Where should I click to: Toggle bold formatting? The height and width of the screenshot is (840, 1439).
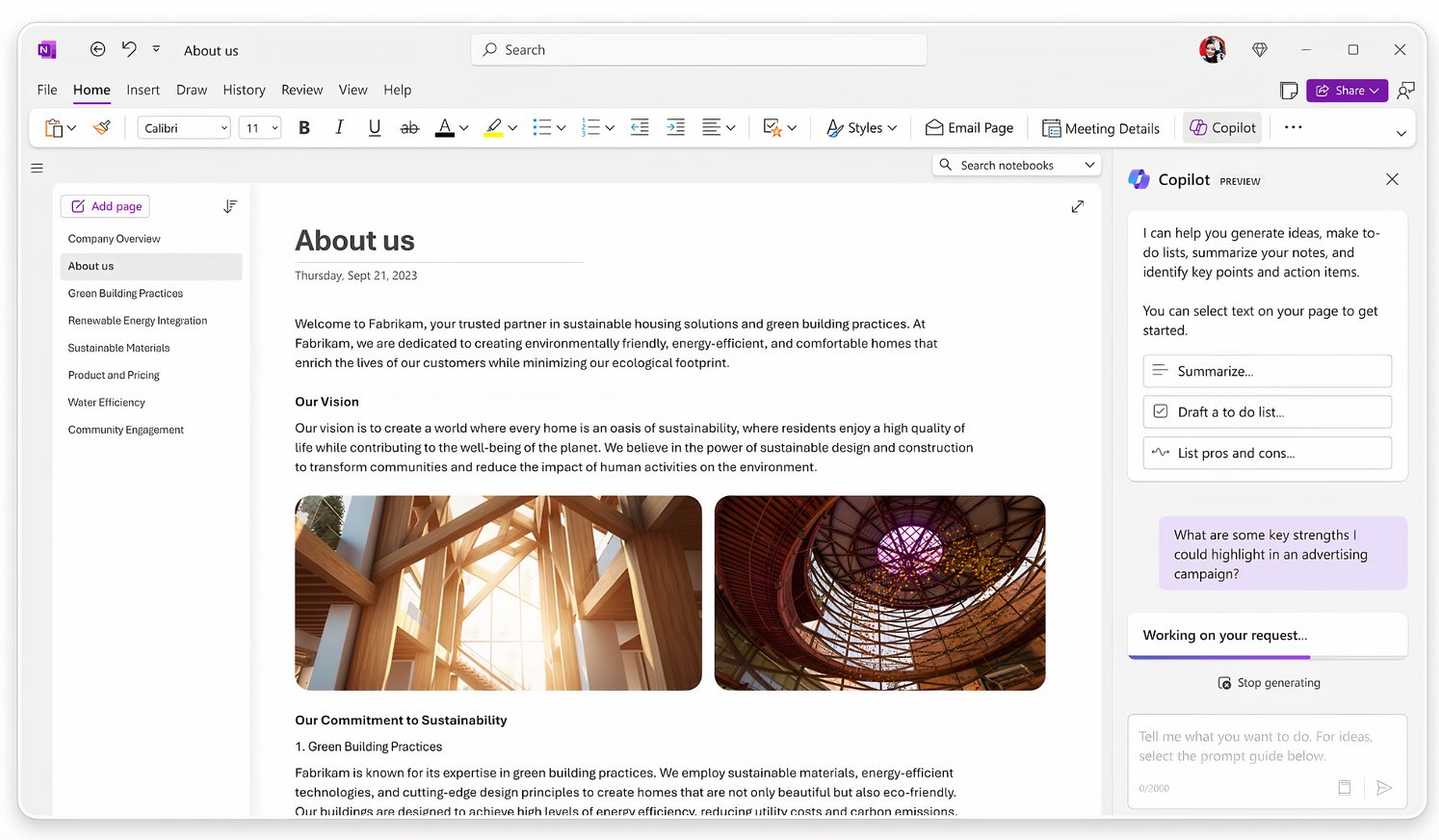tap(304, 127)
